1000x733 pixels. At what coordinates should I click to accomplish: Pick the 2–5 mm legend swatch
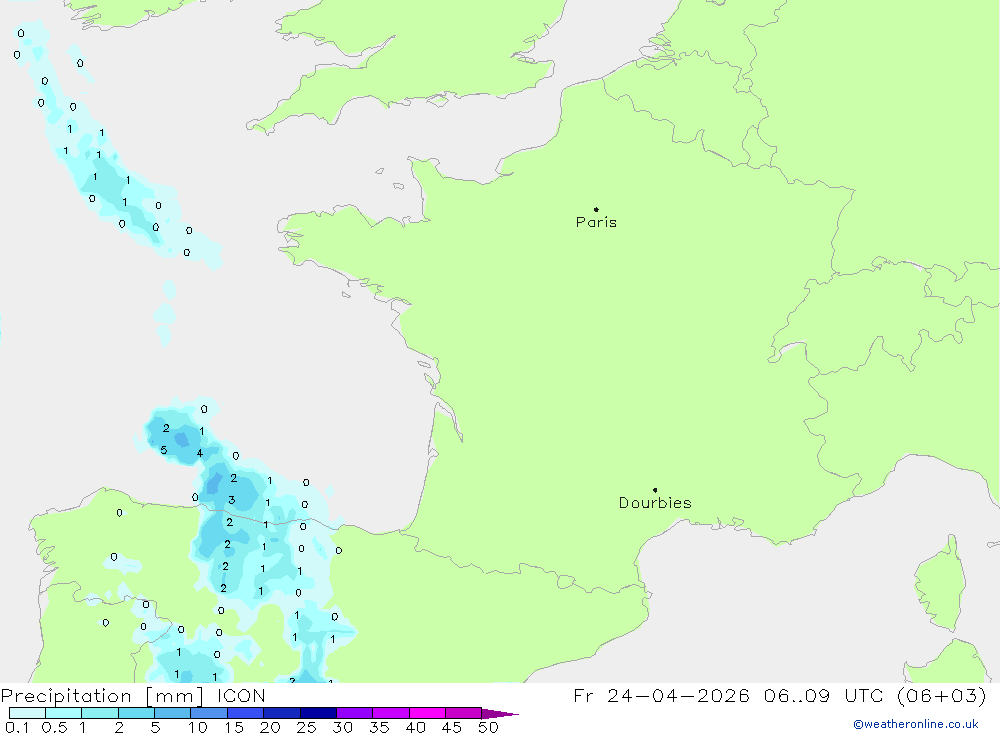click(x=136, y=713)
